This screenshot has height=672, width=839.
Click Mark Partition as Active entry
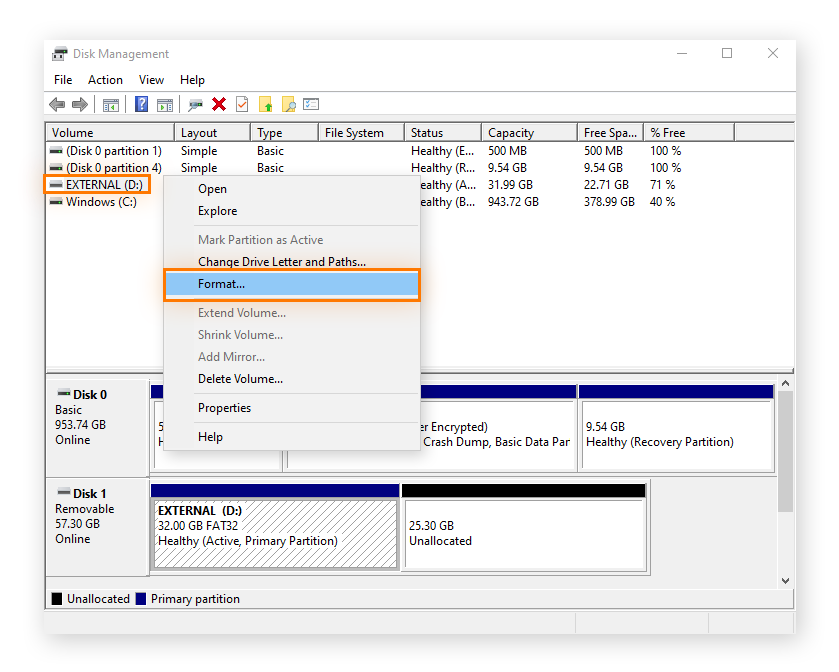point(292,240)
